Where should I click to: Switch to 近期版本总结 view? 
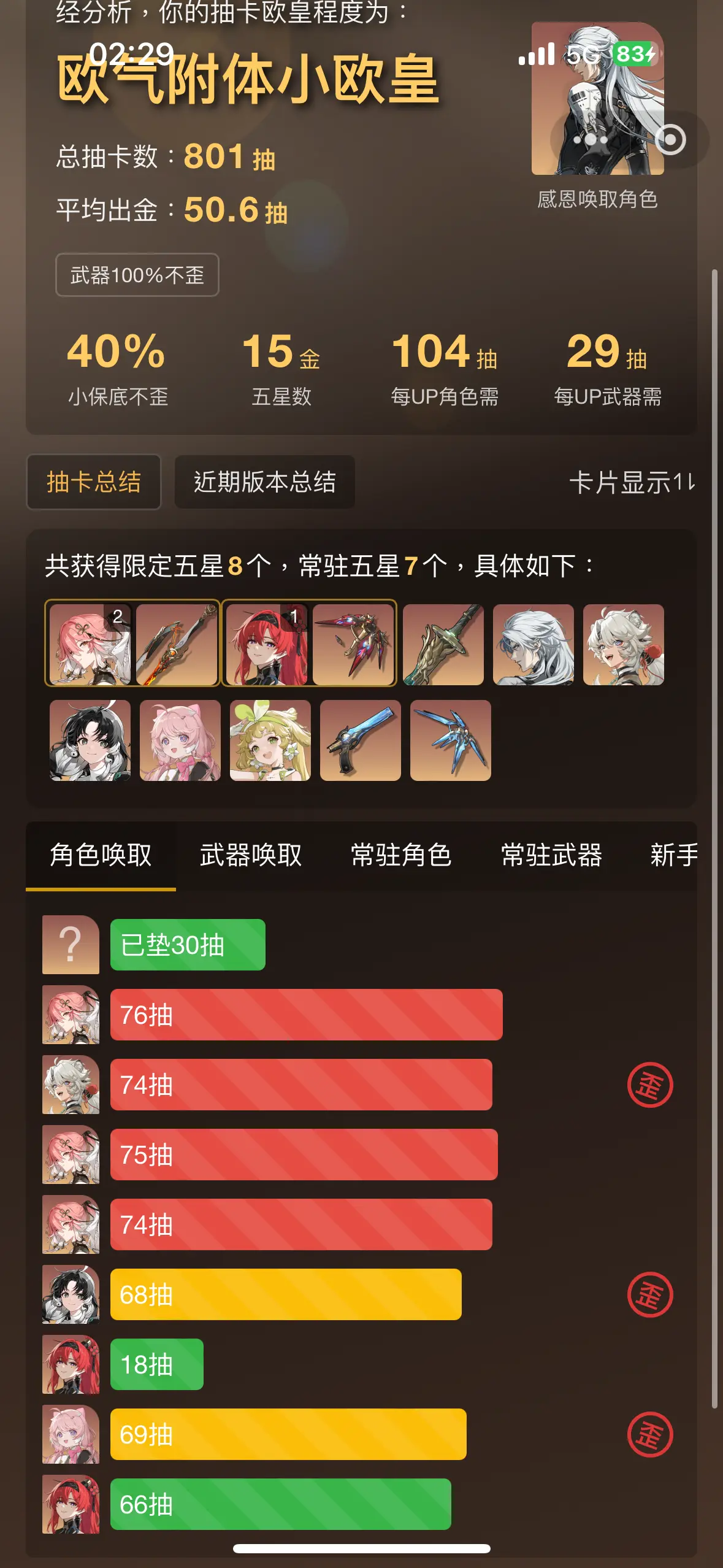[265, 482]
